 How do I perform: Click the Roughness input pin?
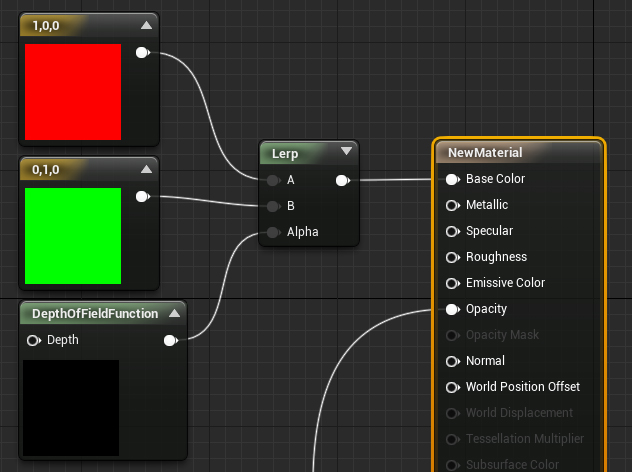pyautogui.click(x=453, y=257)
